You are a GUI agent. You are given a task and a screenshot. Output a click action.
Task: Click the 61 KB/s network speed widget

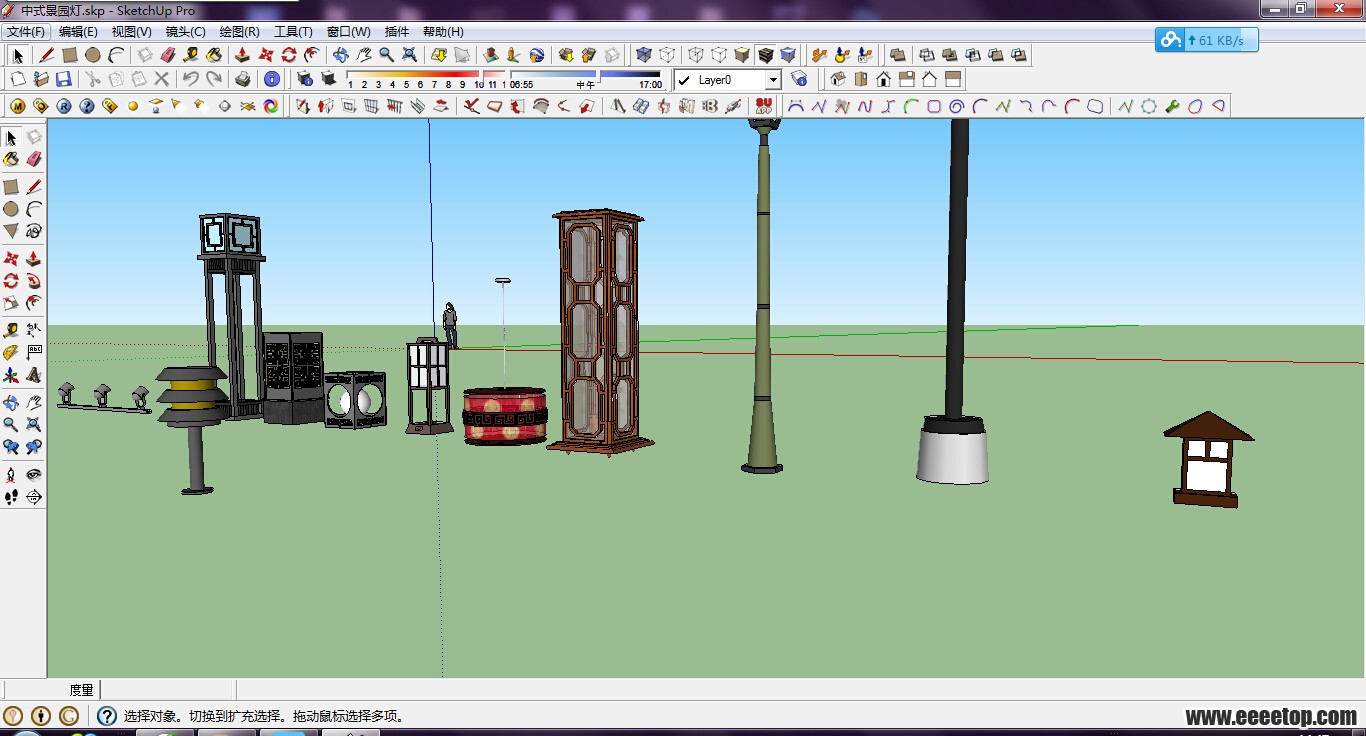(x=1206, y=40)
